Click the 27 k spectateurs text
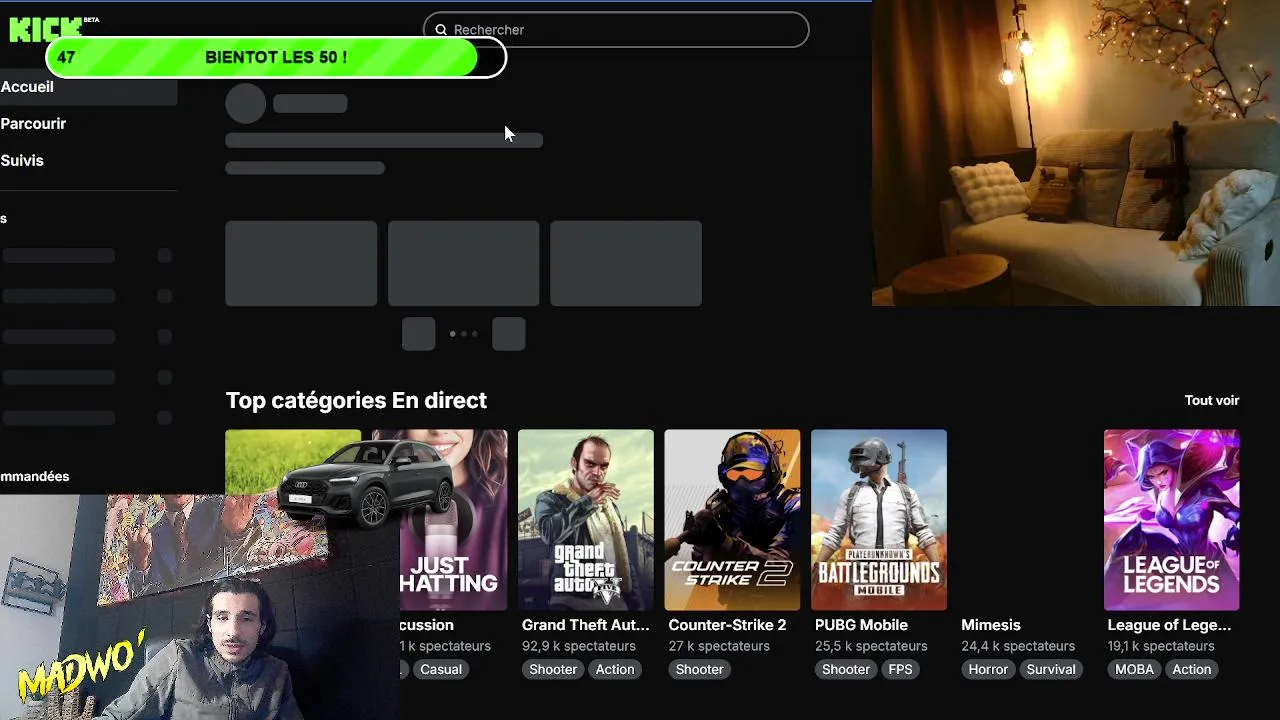 pyautogui.click(x=717, y=646)
